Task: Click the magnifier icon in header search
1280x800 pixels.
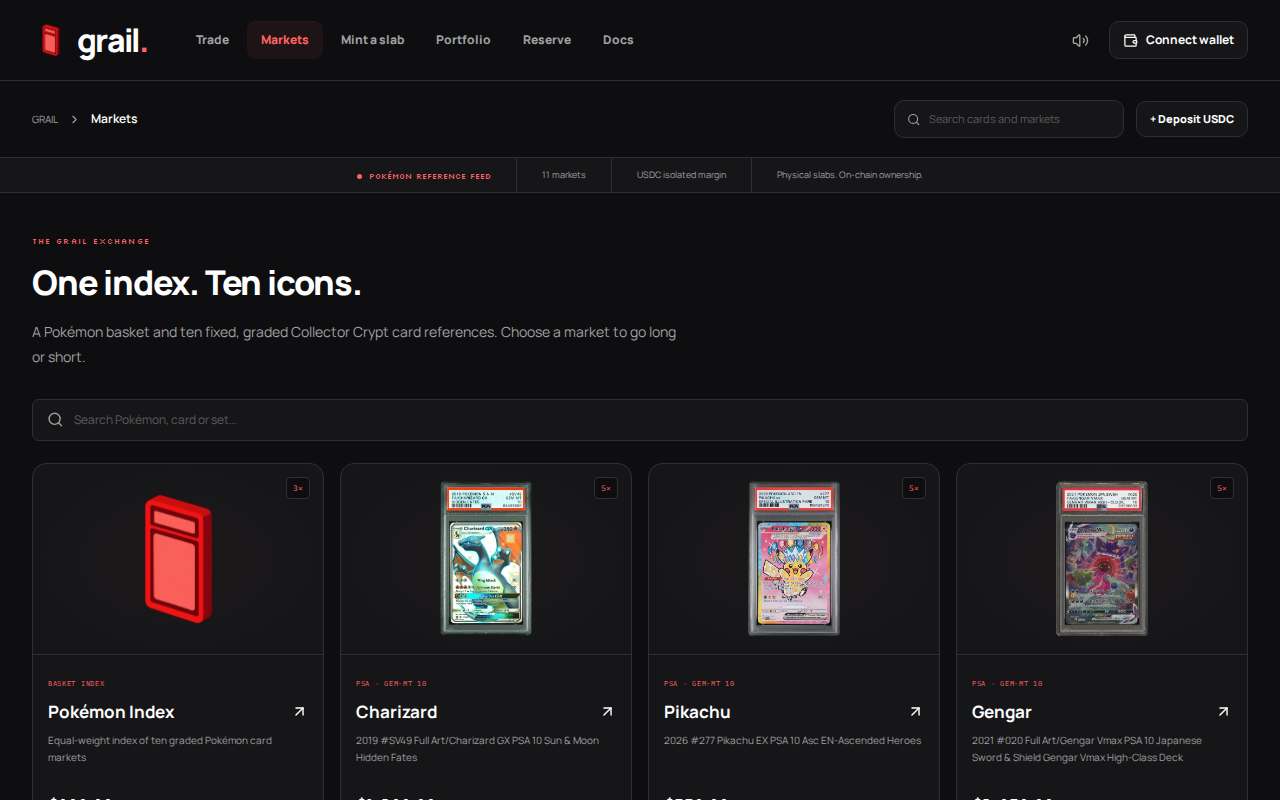Action: 913,119
